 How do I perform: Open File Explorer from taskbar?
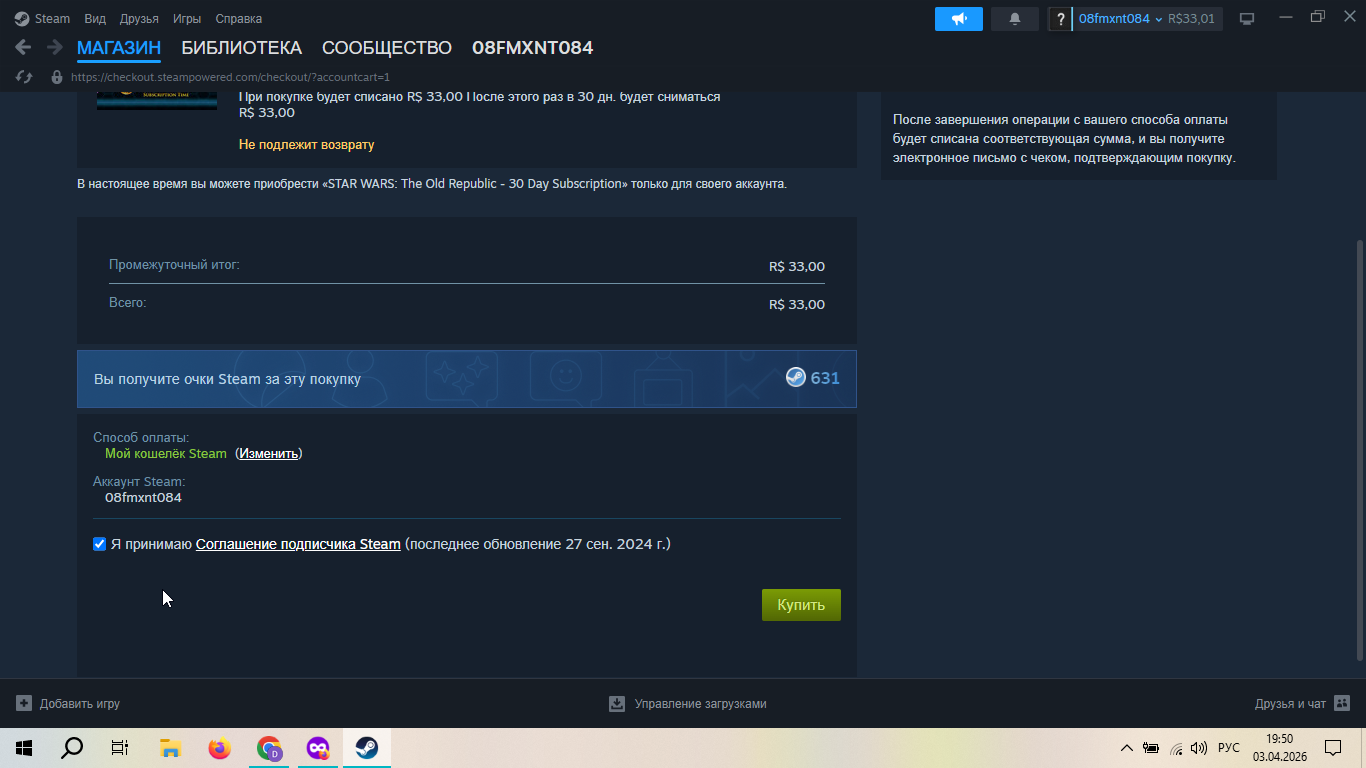[x=170, y=748]
